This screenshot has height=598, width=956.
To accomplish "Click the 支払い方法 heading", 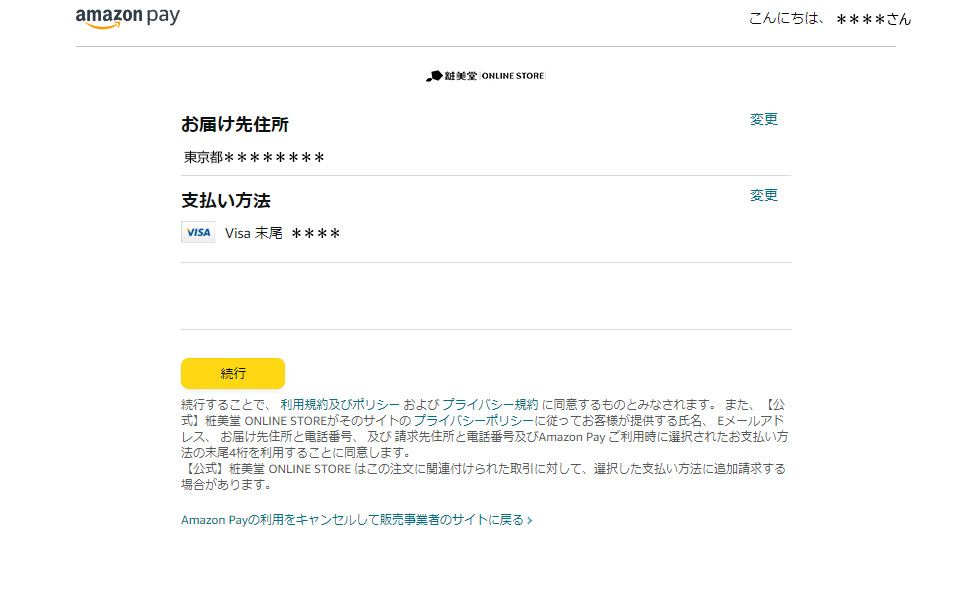I will [226, 201].
